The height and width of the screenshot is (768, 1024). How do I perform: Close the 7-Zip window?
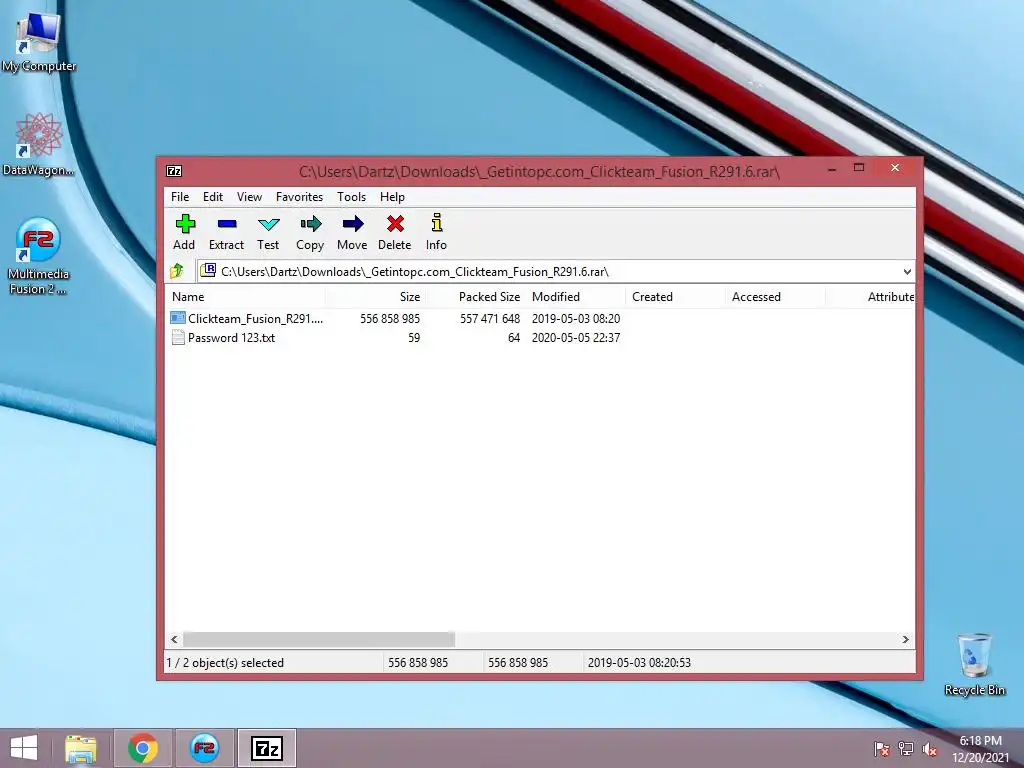point(895,168)
